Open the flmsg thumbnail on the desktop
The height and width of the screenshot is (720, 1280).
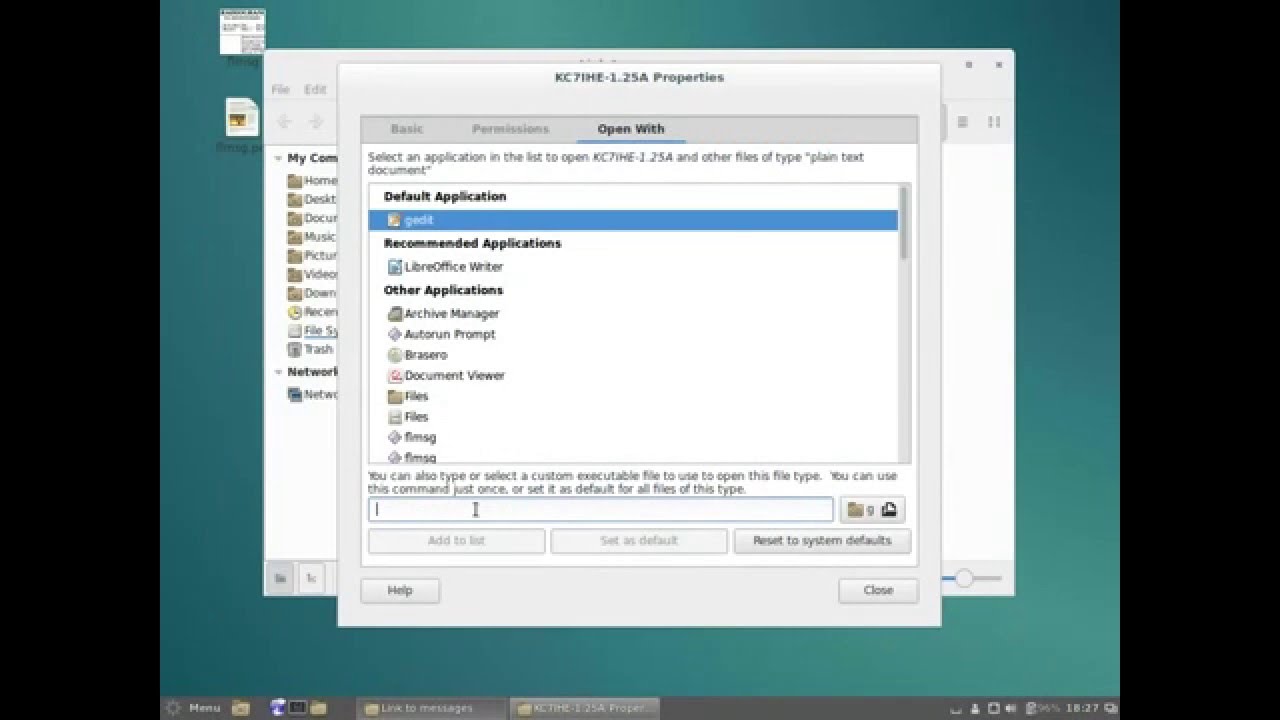[x=242, y=33]
